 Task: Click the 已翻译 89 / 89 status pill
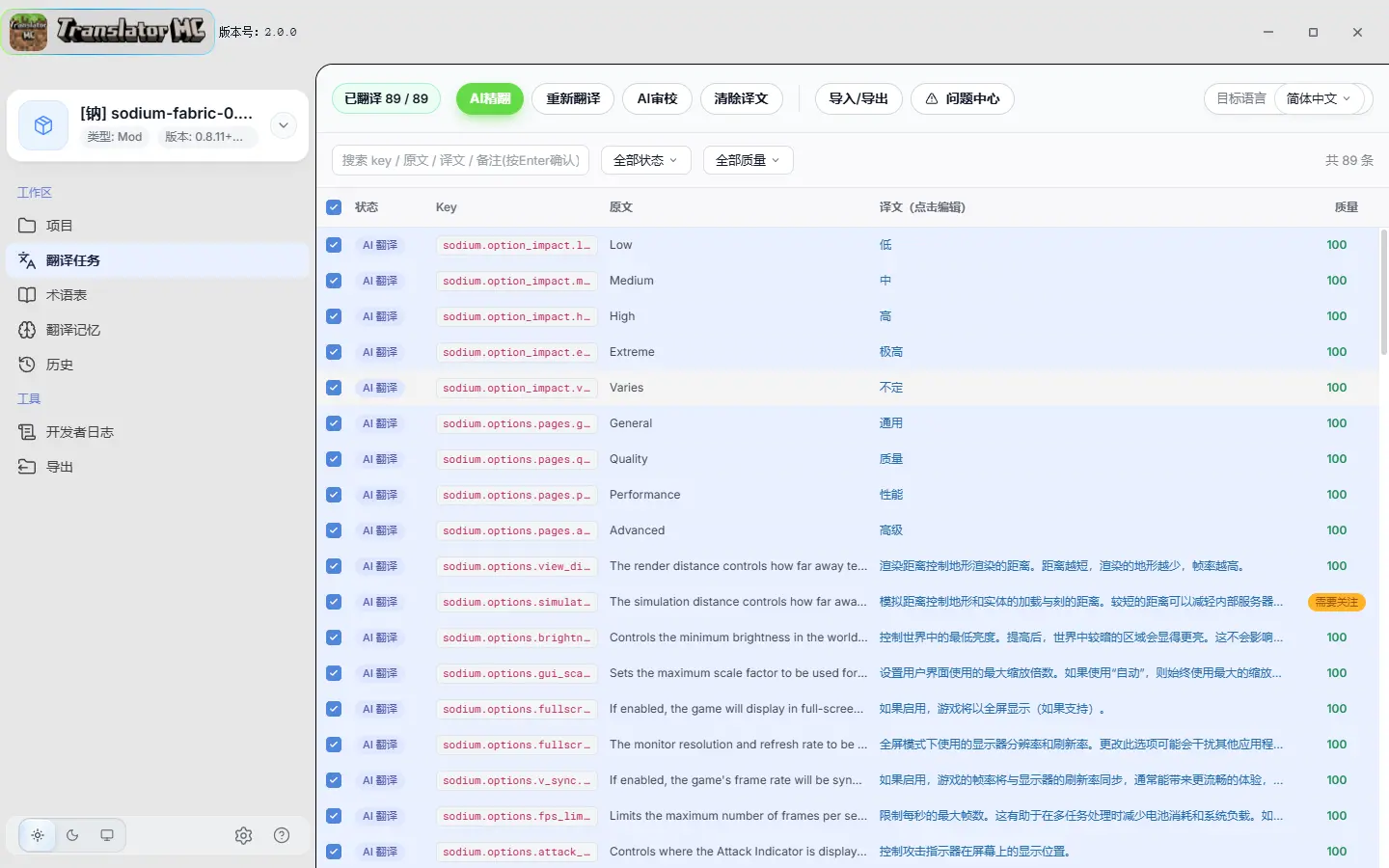point(386,98)
